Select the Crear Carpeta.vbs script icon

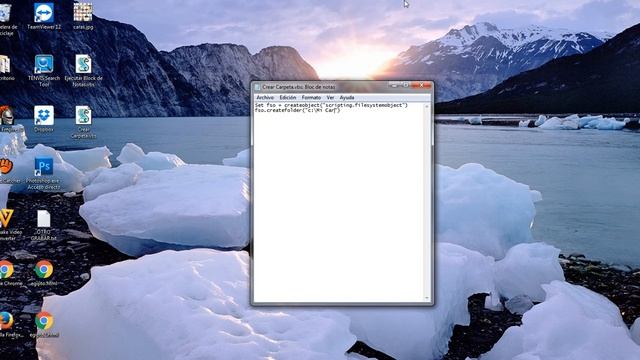(83, 122)
